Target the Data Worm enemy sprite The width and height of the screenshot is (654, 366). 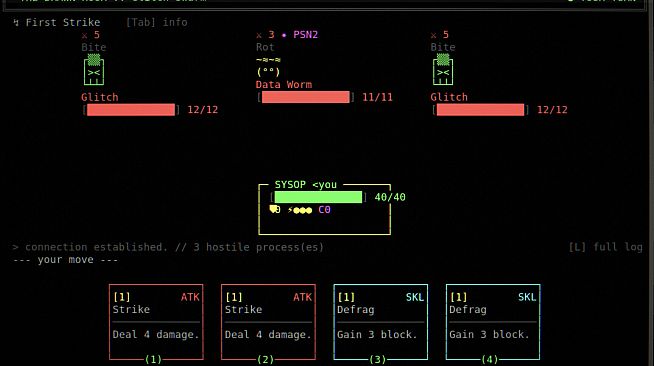pos(268,66)
